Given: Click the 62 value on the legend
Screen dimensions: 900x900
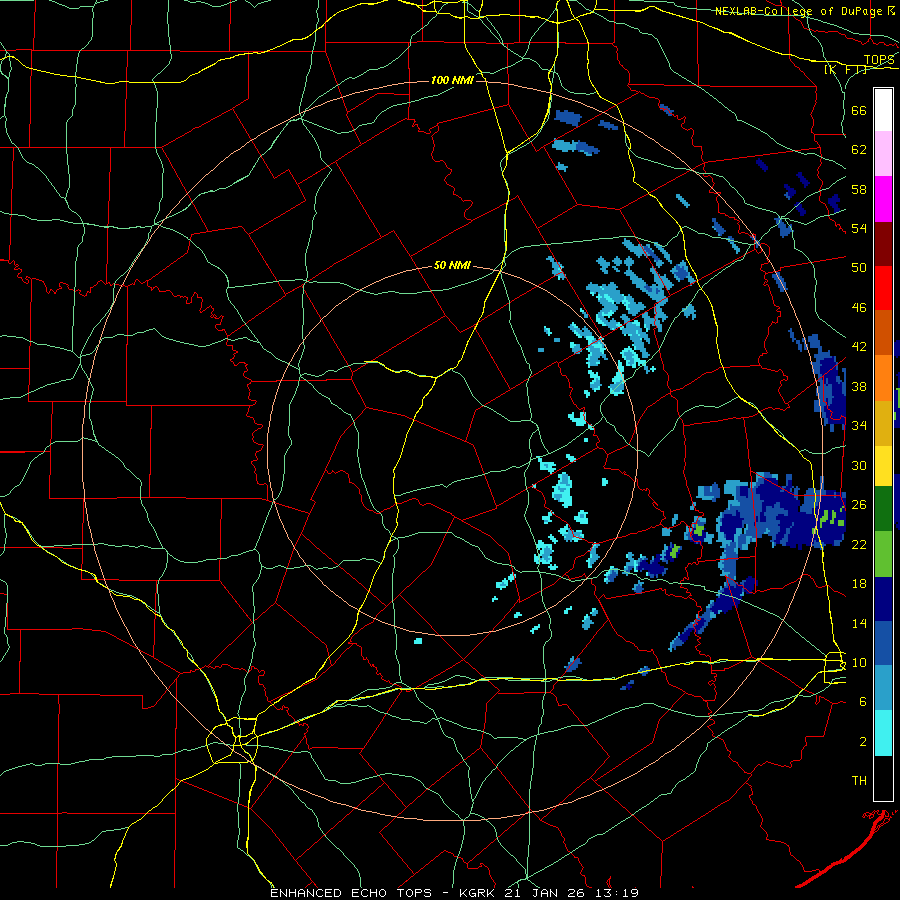Looking at the screenshot, I should (859, 150).
